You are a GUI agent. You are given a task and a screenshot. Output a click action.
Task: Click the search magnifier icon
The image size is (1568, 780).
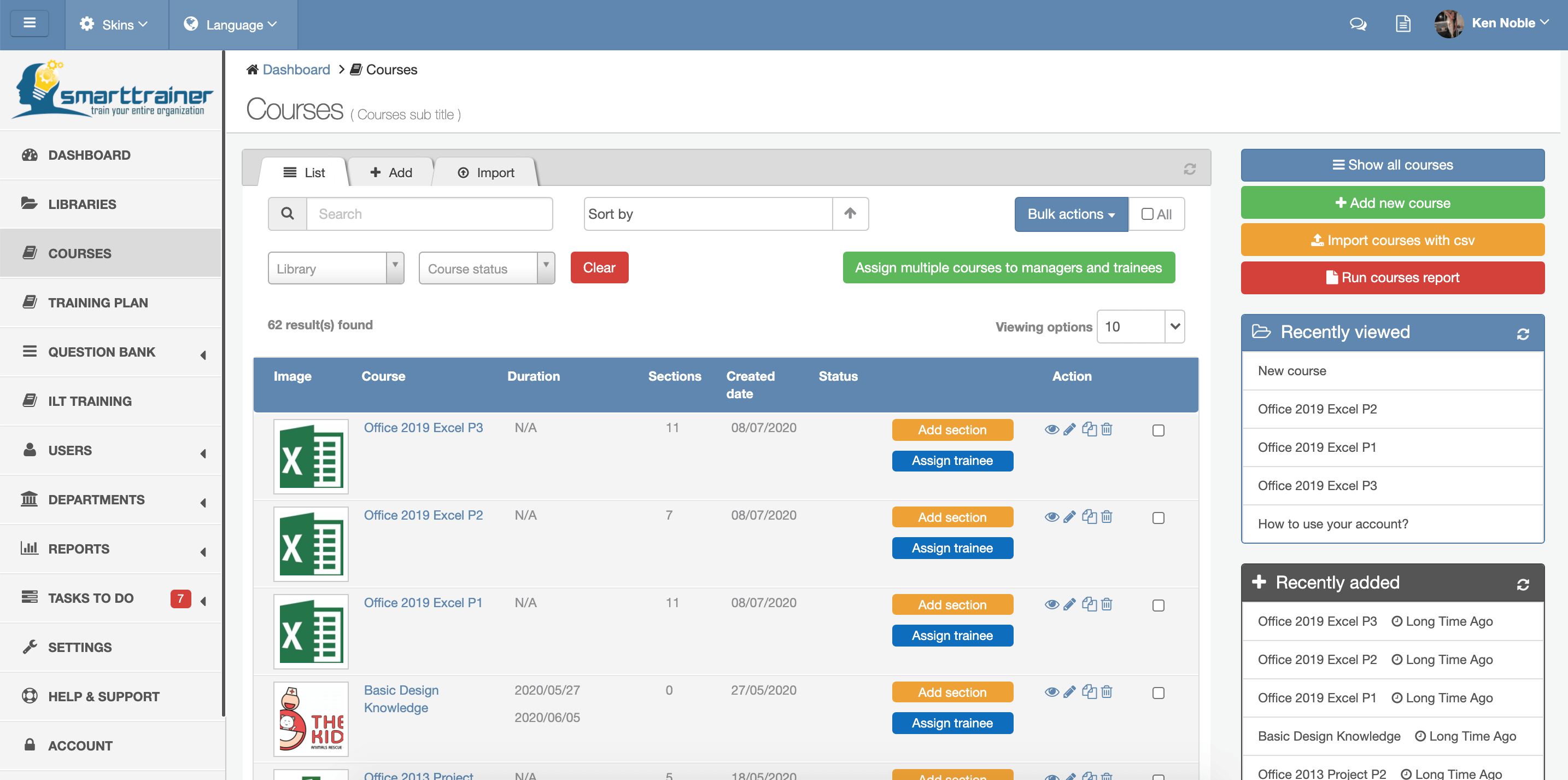point(288,214)
